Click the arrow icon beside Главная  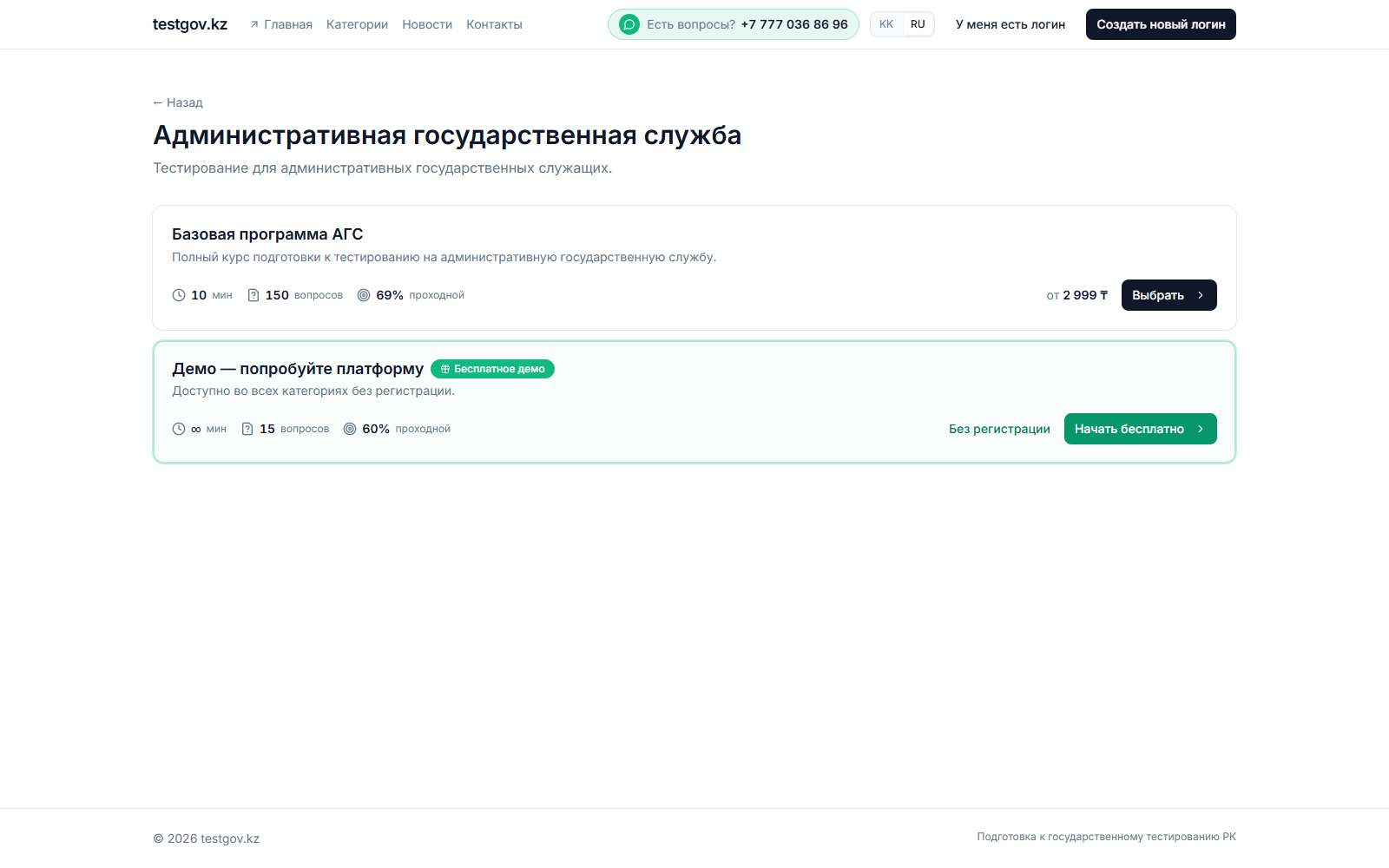(x=254, y=24)
